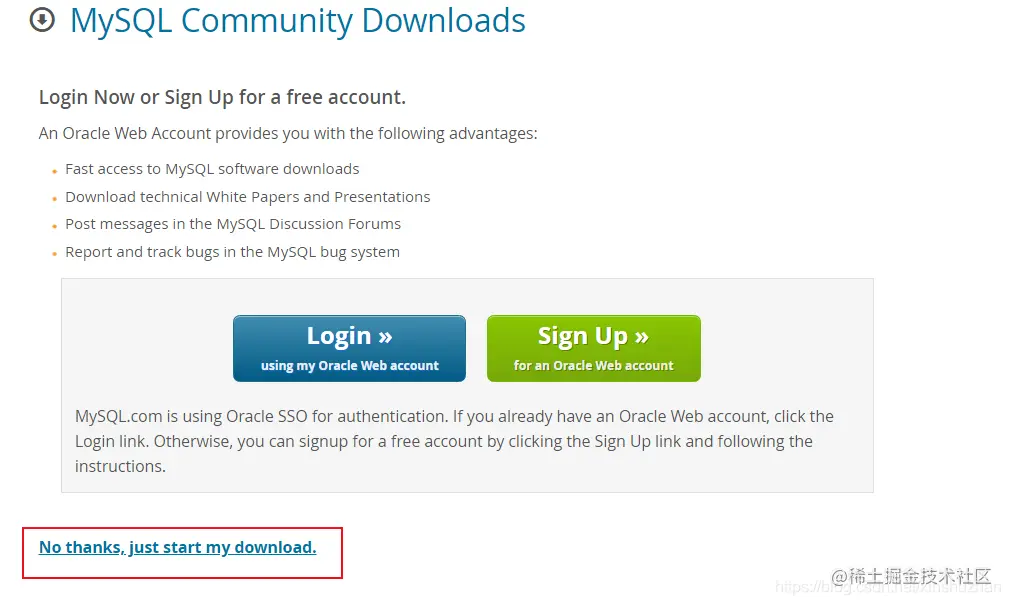Image resolution: width=1010 pixels, height=605 pixels.
Task: Click No thanks, just start my download
Action: tap(178, 547)
